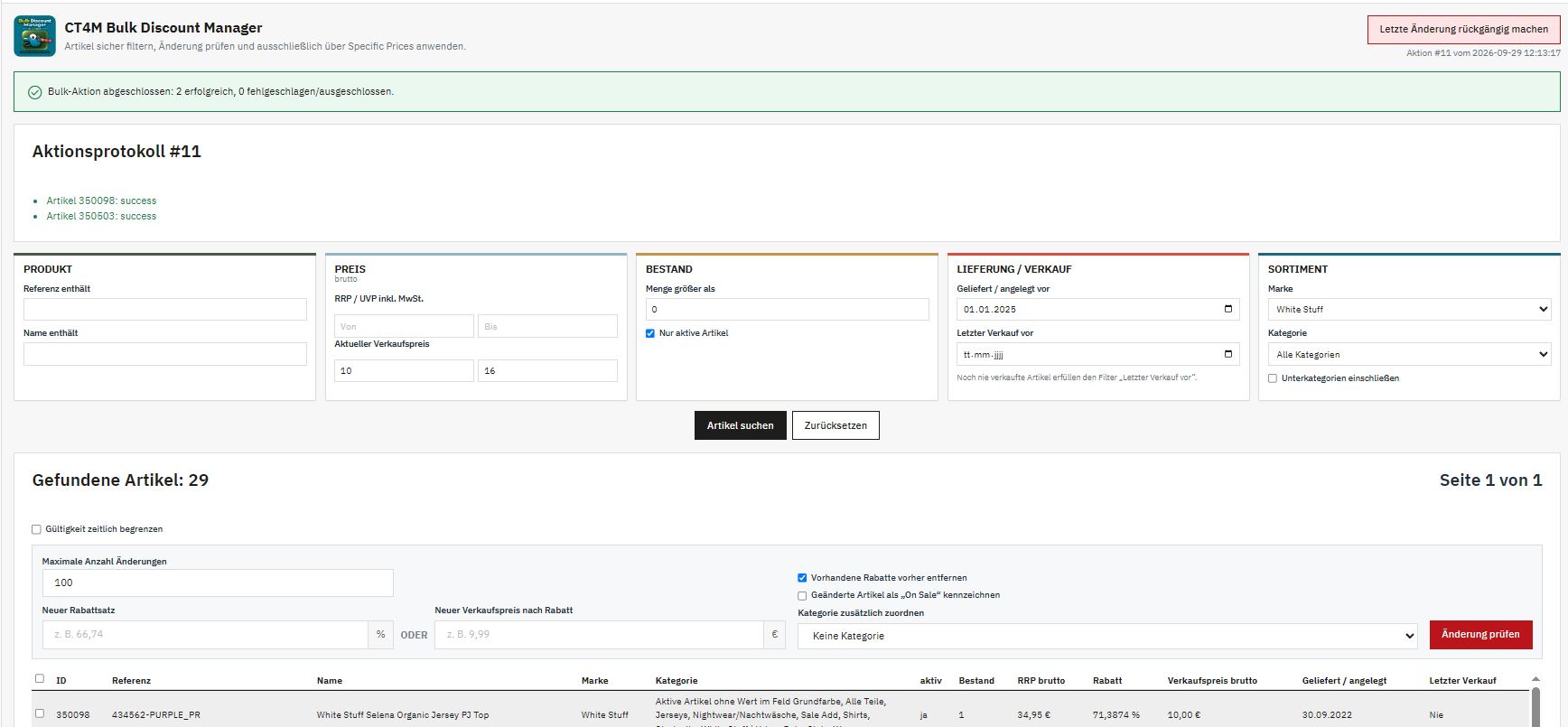
Task: Click Maximale Anzahl Änderungen field
Action: [x=218, y=583]
